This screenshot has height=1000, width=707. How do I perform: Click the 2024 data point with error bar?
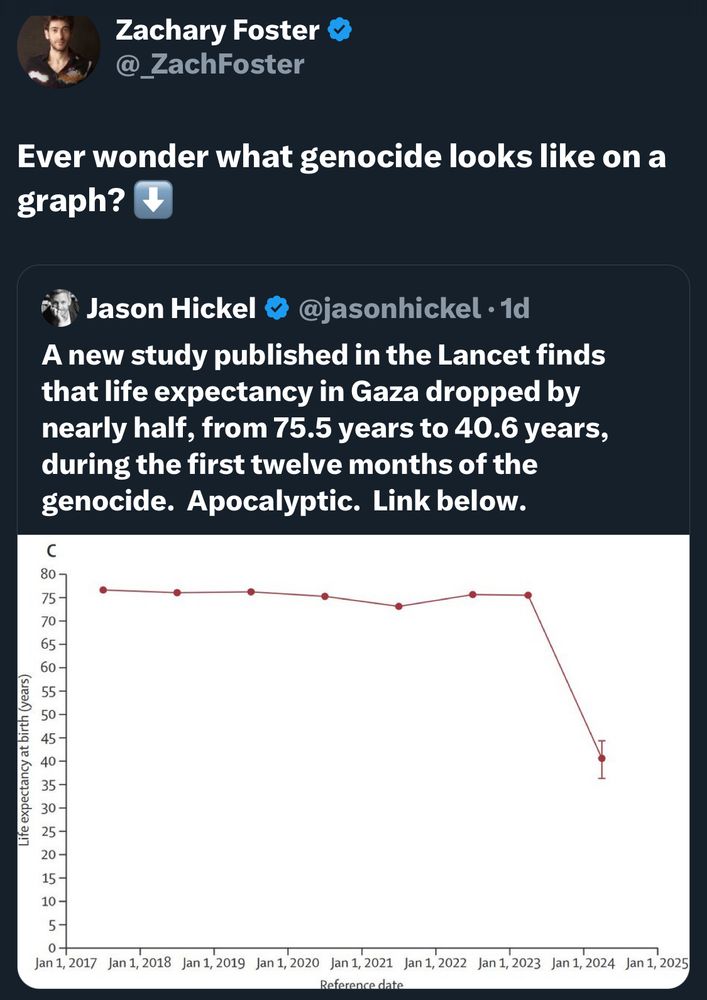[x=602, y=758]
